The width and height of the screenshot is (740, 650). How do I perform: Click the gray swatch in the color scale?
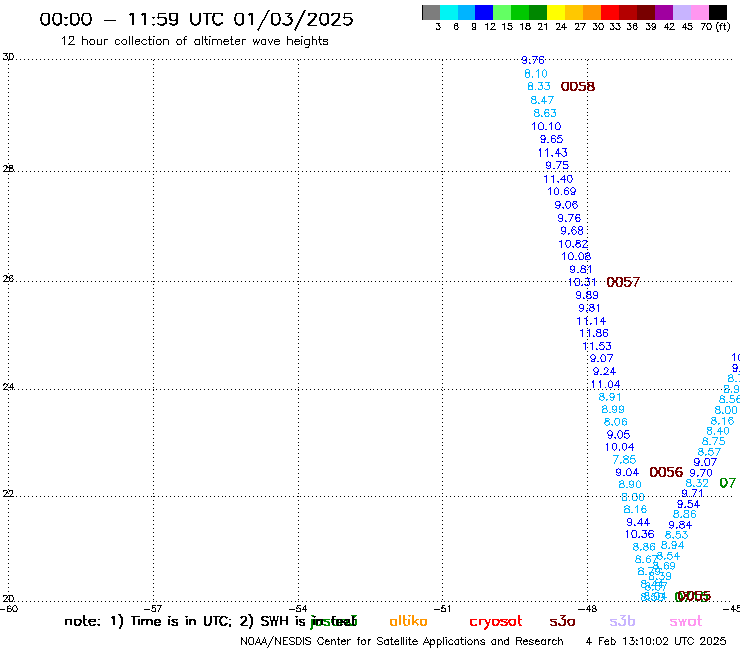[x=431, y=12]
